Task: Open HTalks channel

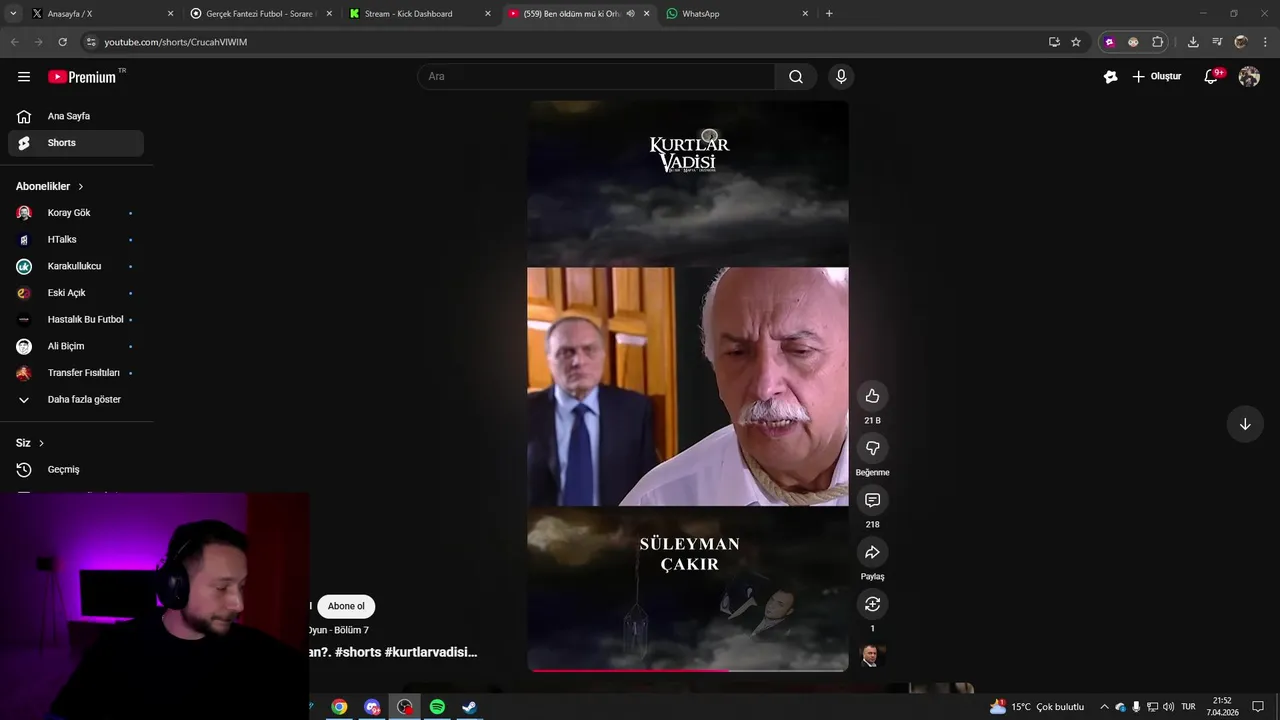Action: point(76,240)
